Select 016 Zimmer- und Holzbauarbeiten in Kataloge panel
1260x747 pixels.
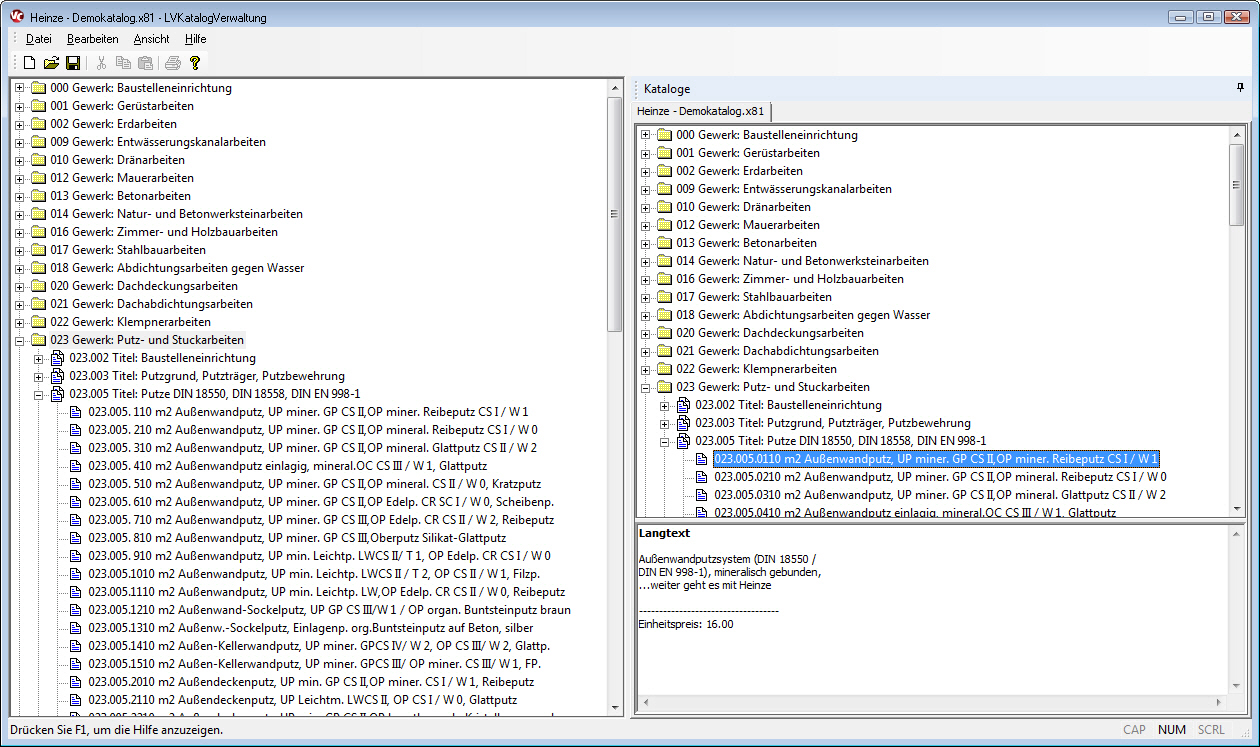[x=790, y=279]
